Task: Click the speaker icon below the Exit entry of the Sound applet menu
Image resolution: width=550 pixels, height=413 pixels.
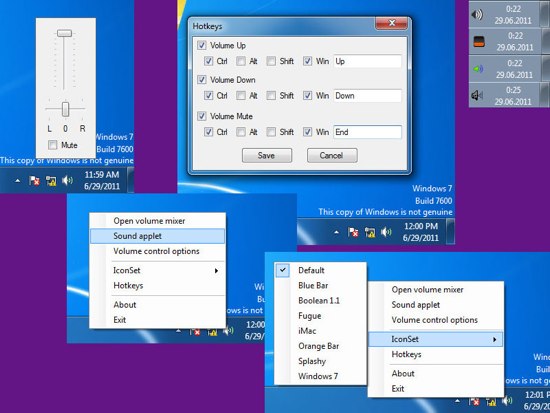Action: pyautogui.click(x=228, y=331)
